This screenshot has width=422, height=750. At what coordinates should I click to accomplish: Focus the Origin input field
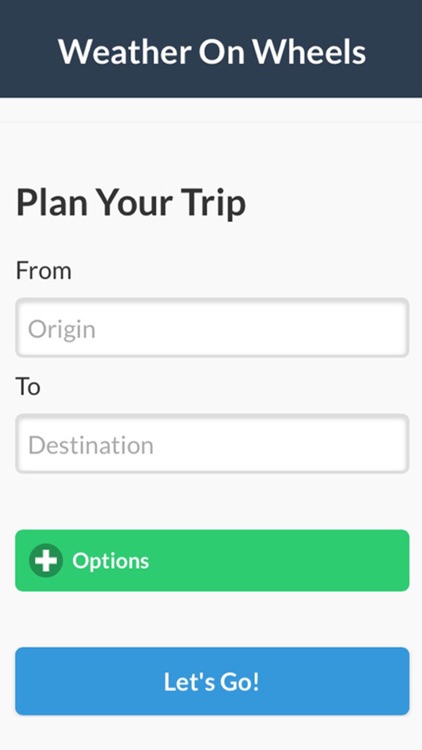212,328
